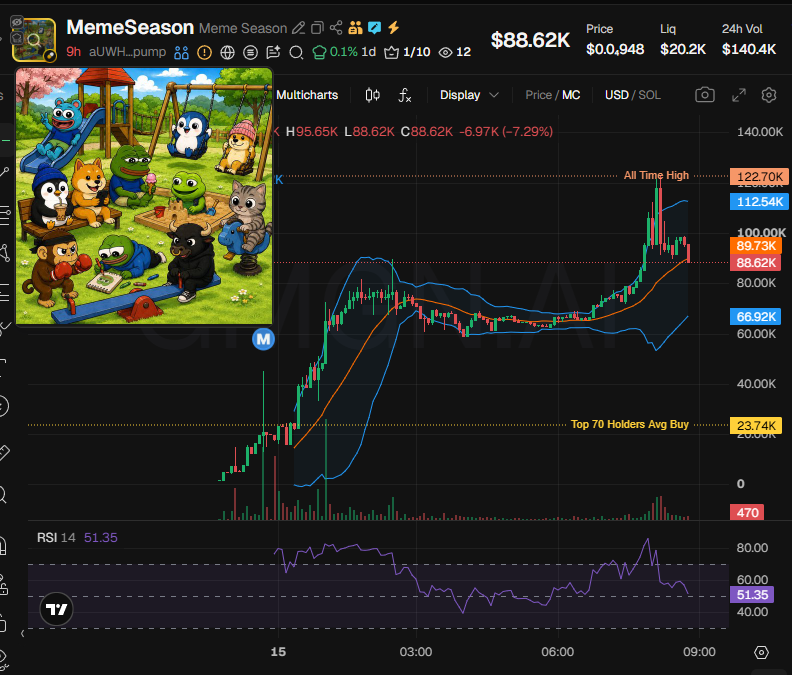Click the TradingView logo badge
Screen dimensions: 792x675
point(56,609)
